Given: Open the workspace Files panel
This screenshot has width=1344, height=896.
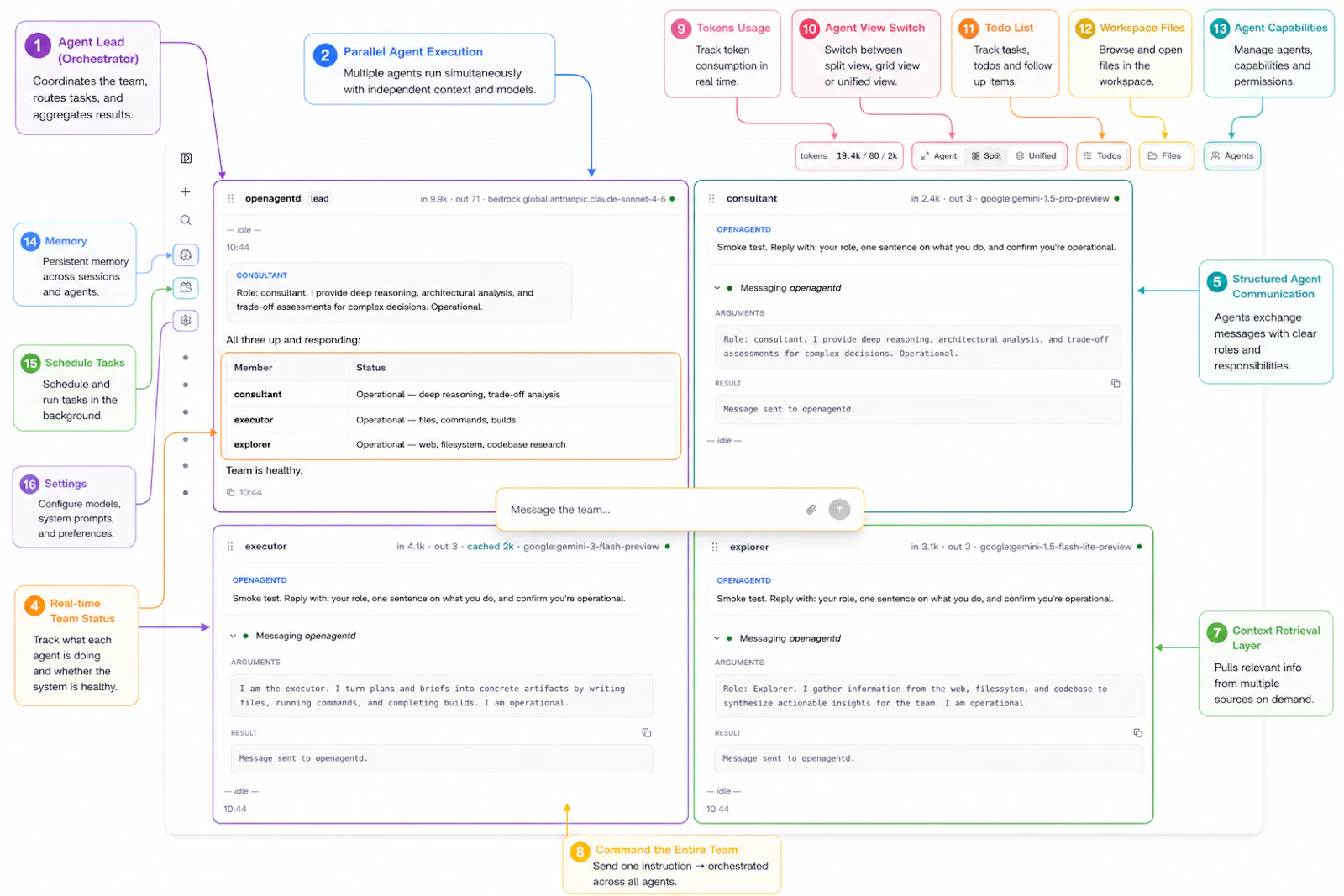Looking at the screenshot, I should point(1165,156).
